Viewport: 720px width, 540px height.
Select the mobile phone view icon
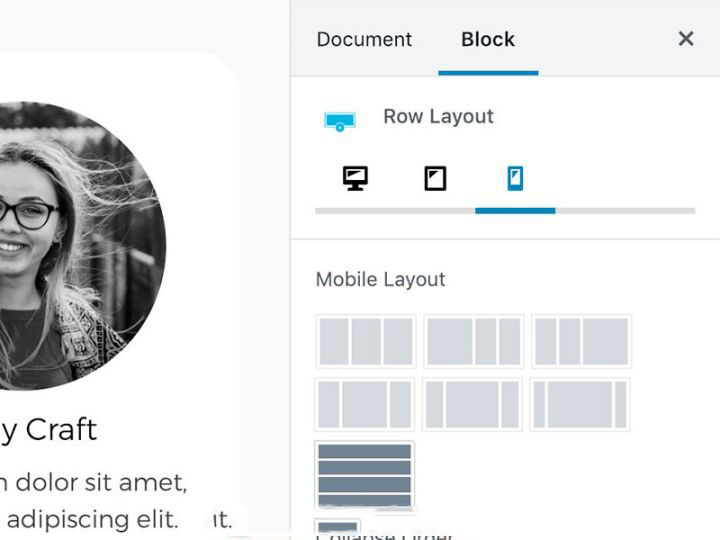pyautogui.click(x=515, y=178)
